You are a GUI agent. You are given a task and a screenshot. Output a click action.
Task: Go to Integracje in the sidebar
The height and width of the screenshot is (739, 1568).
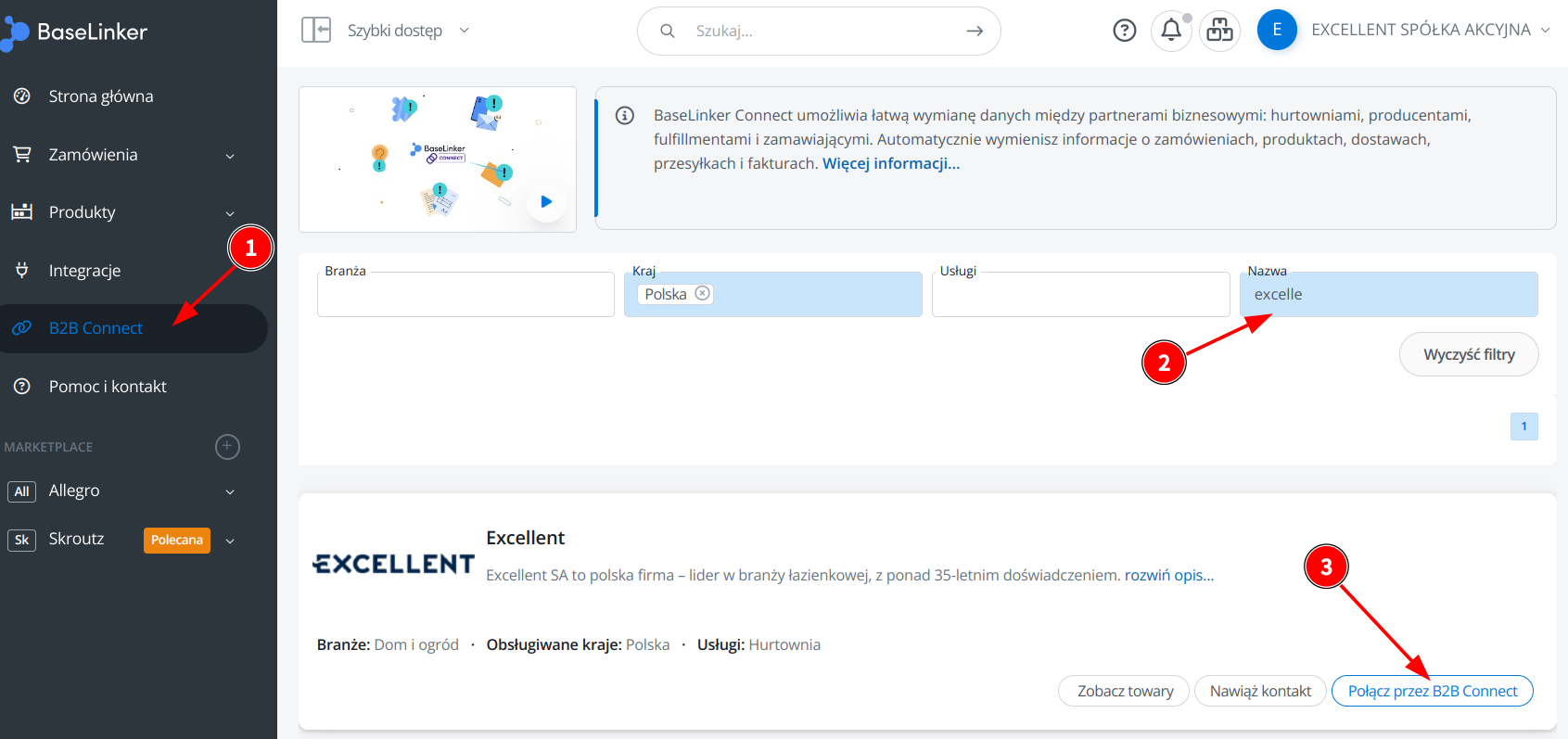84,271
